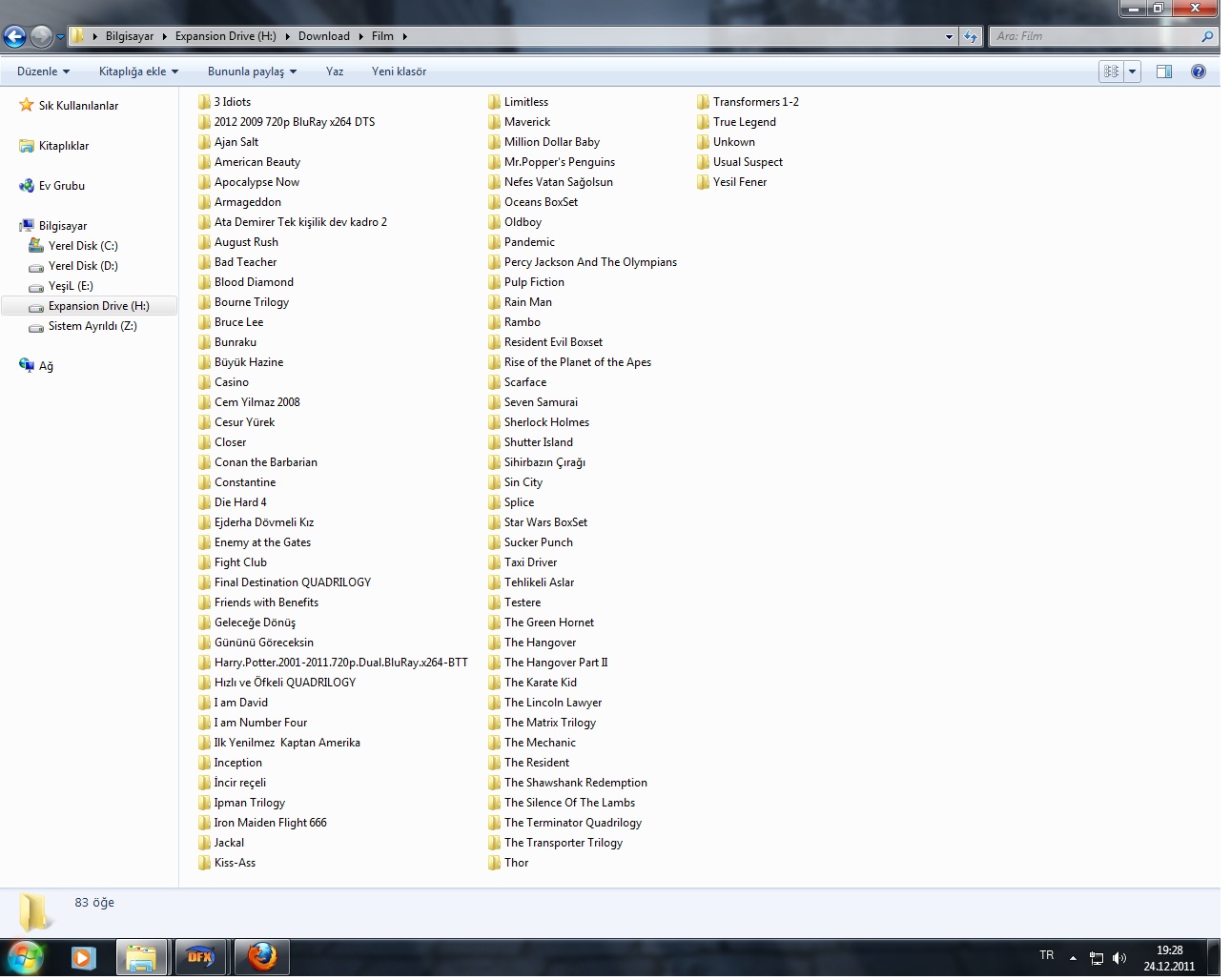This screenshot has height=980, width=1231.
Task: Click Bilgisayar in the address breadcrumb
Action: click(x=130, y=36)
